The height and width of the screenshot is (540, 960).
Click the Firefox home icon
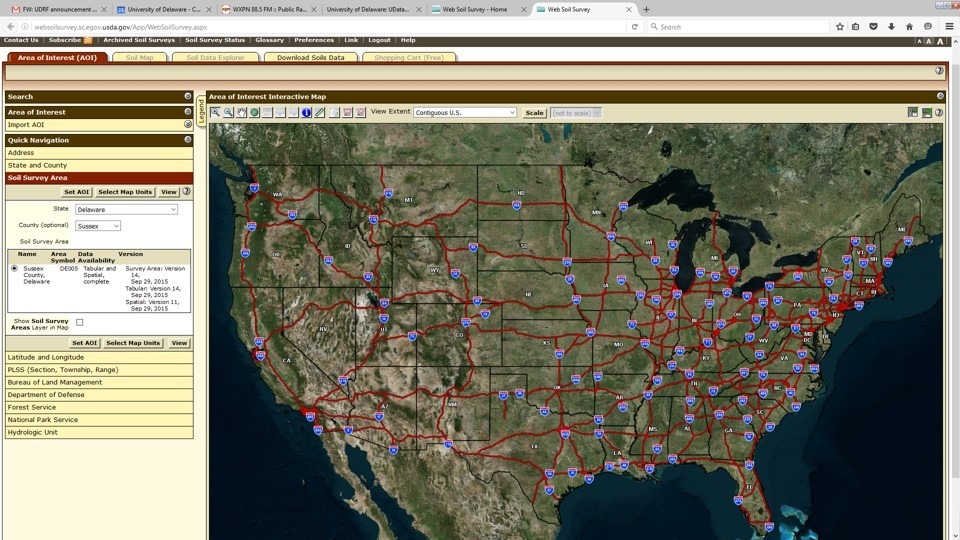click(909, 27)
